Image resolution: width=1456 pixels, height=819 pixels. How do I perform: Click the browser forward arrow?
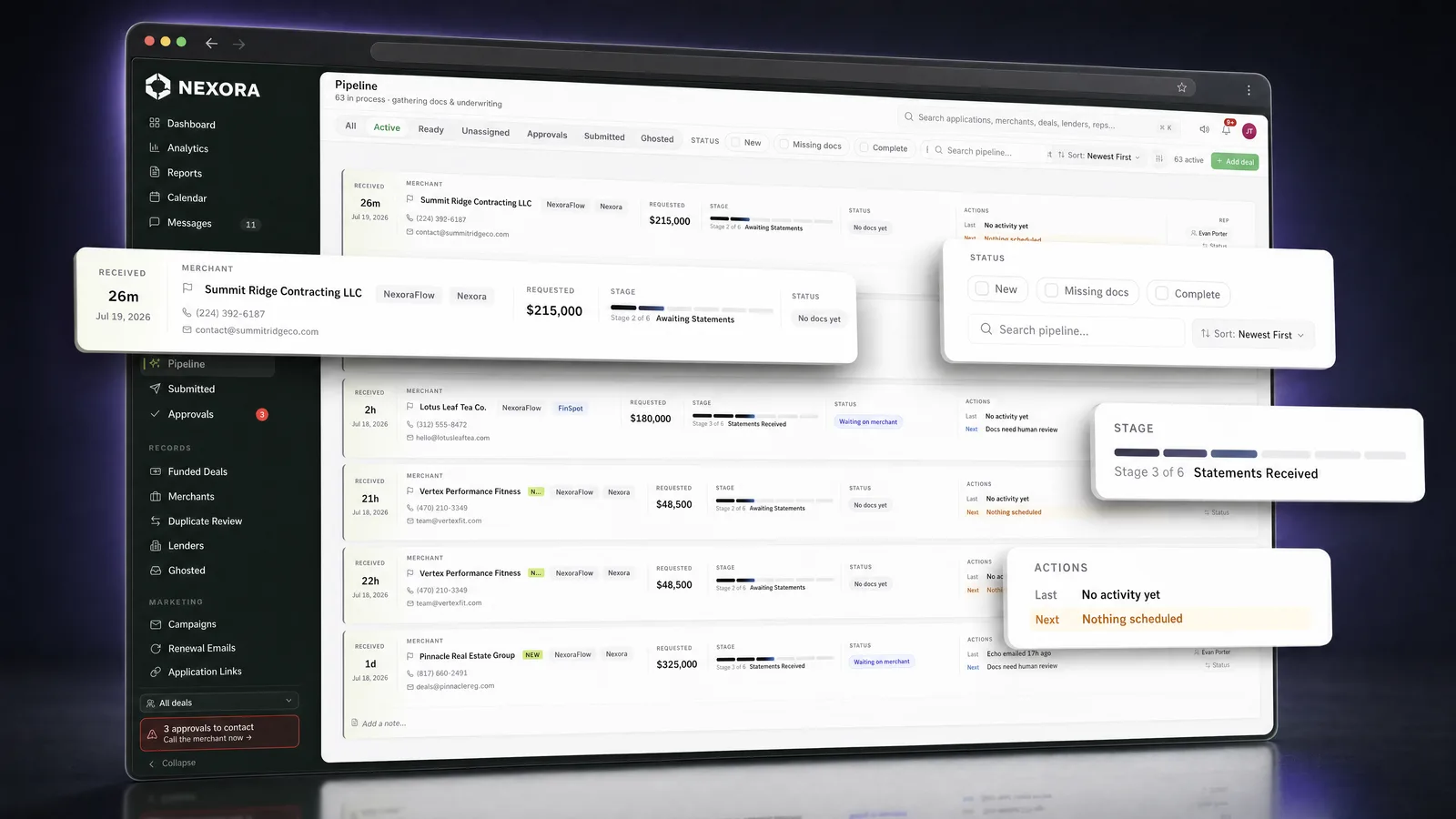[x=238, y=44]
